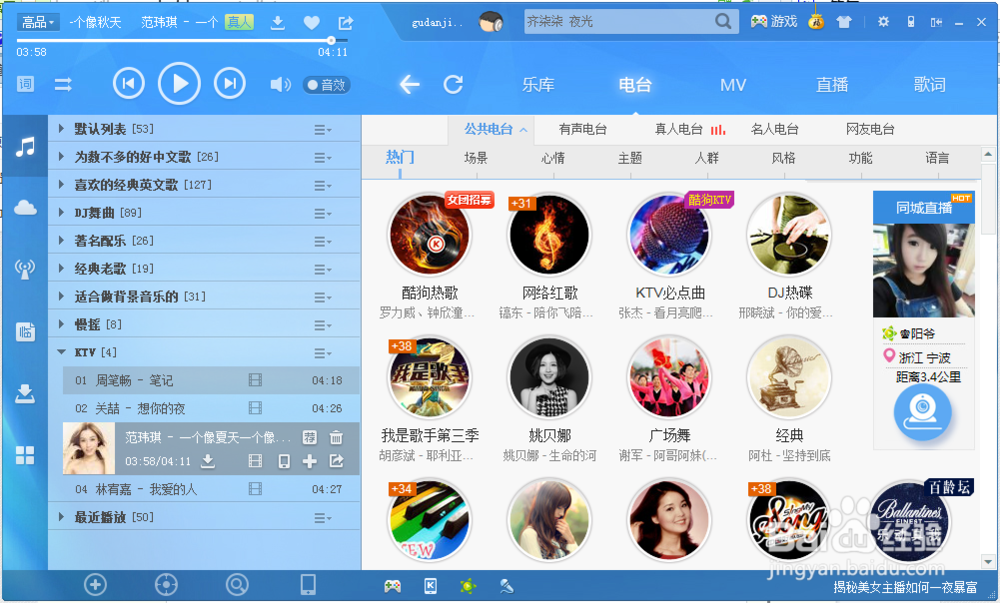Image resolution: width=1000 pixels, height=603 pixels.
Task: Search local list magnifier circle icon
Action: tap(237, 585)
